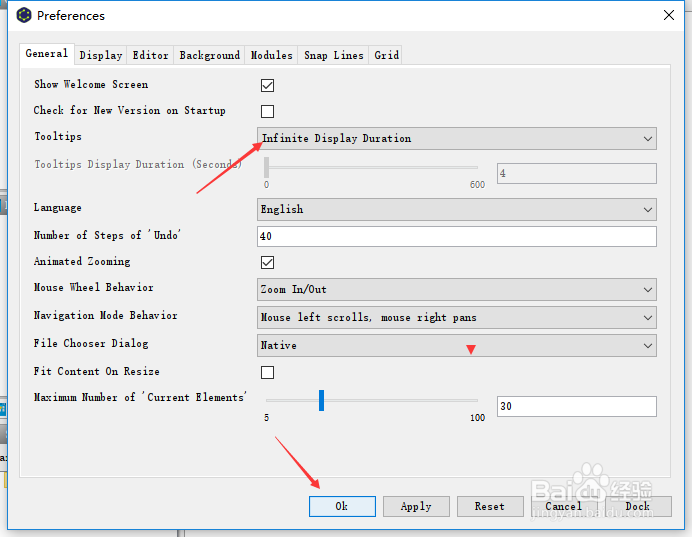
Task: Click the 'Language' label text
Action: click(x=58, y=207)
